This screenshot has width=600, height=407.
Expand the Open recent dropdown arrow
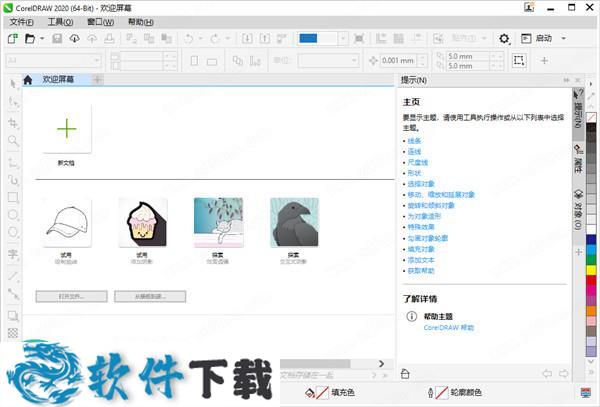42,39
